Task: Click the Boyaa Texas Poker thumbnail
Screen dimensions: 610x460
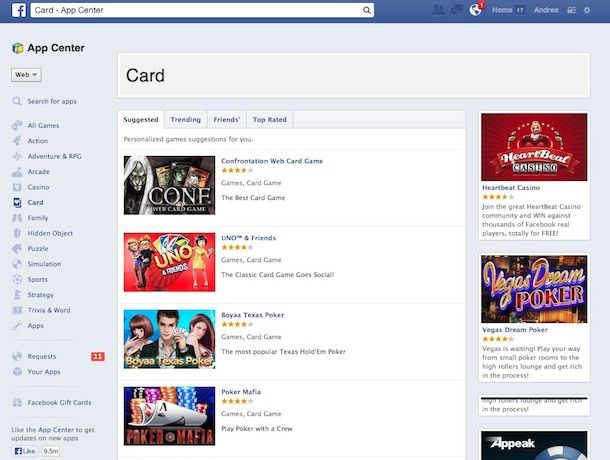Action: [169, 339]
